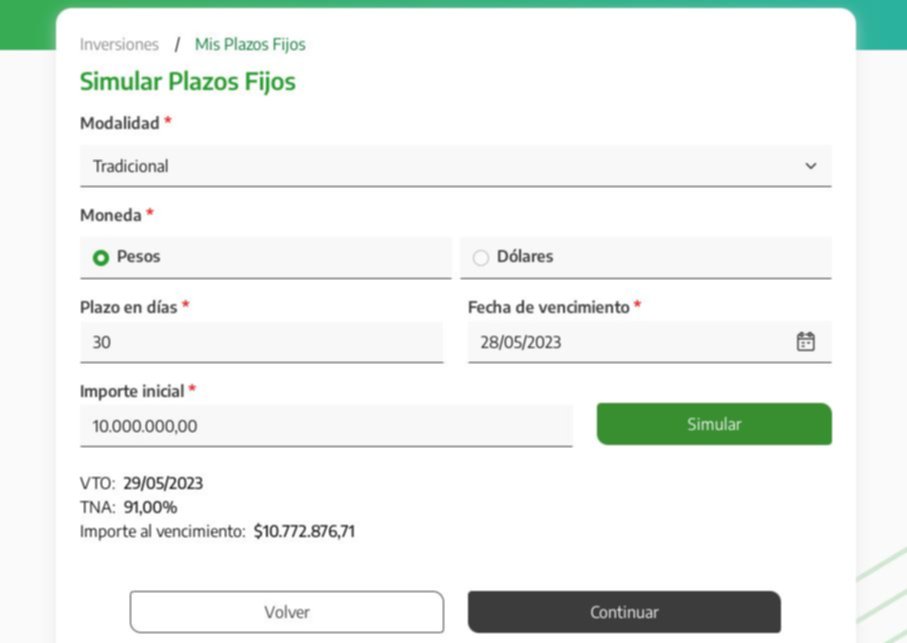Click the Dólares option label

(x=525, y=256)
